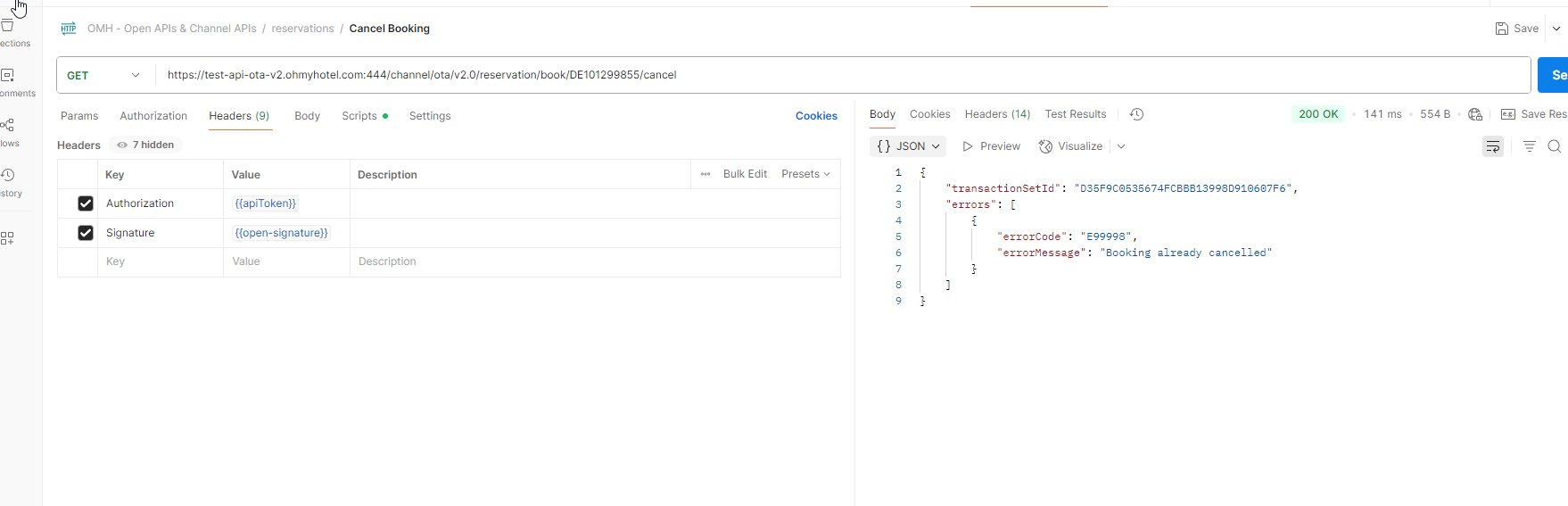Uncheck the Authorization header checkbox
The image size is (1568, 506).
click(86, 203)
